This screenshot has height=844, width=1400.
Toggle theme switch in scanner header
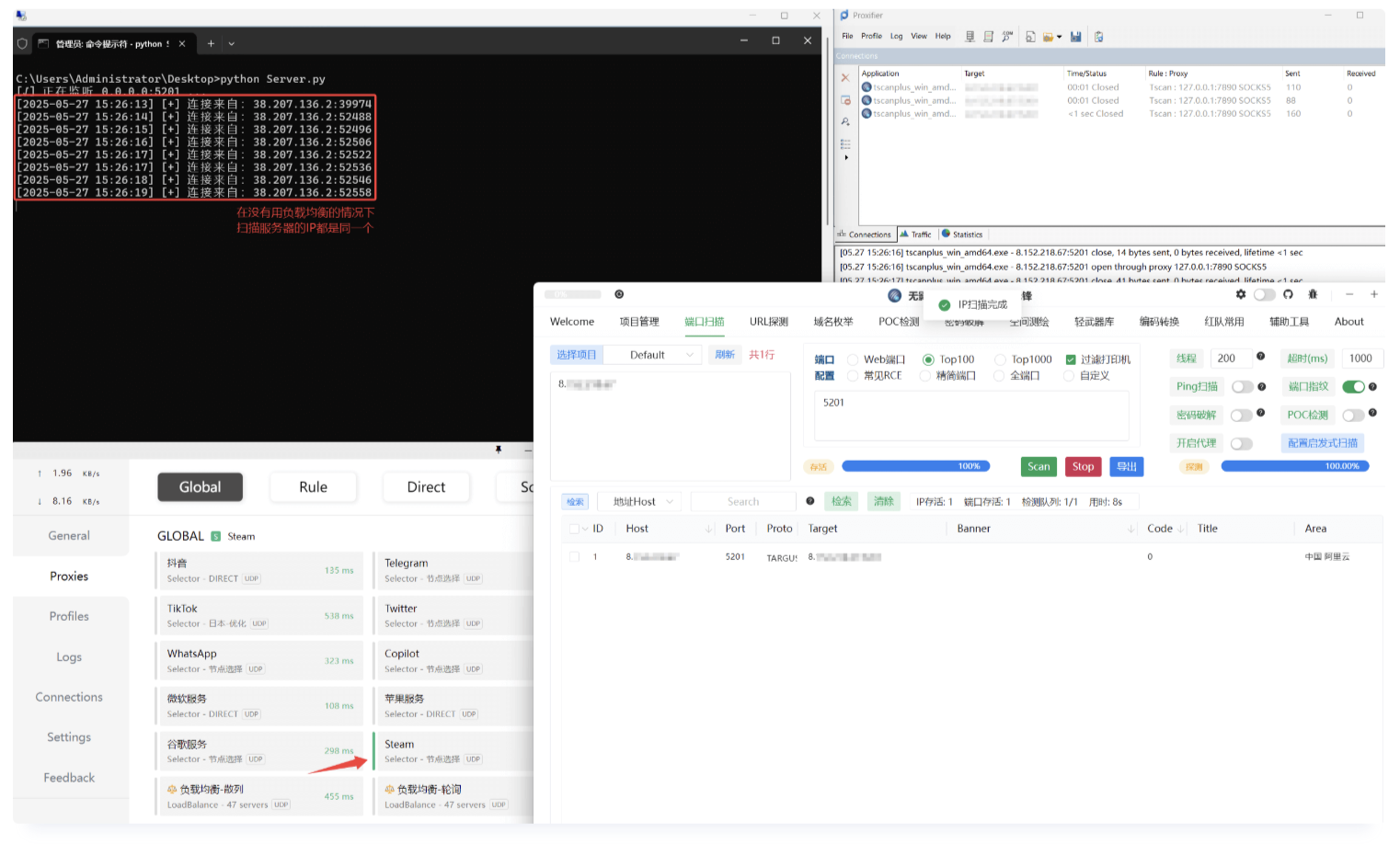pos(1265,294)
